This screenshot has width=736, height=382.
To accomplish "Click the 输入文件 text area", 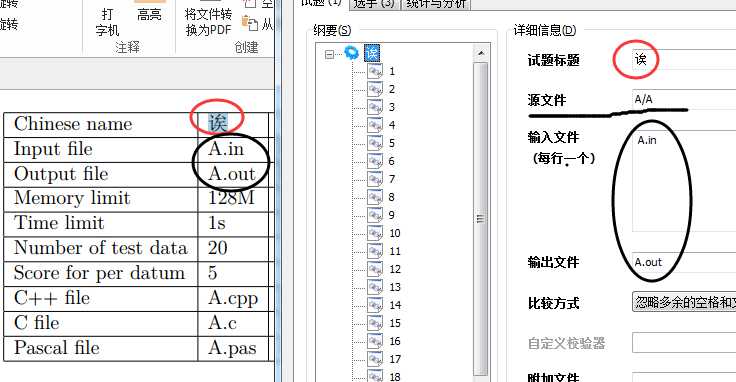I will click(x=684, y=181).
